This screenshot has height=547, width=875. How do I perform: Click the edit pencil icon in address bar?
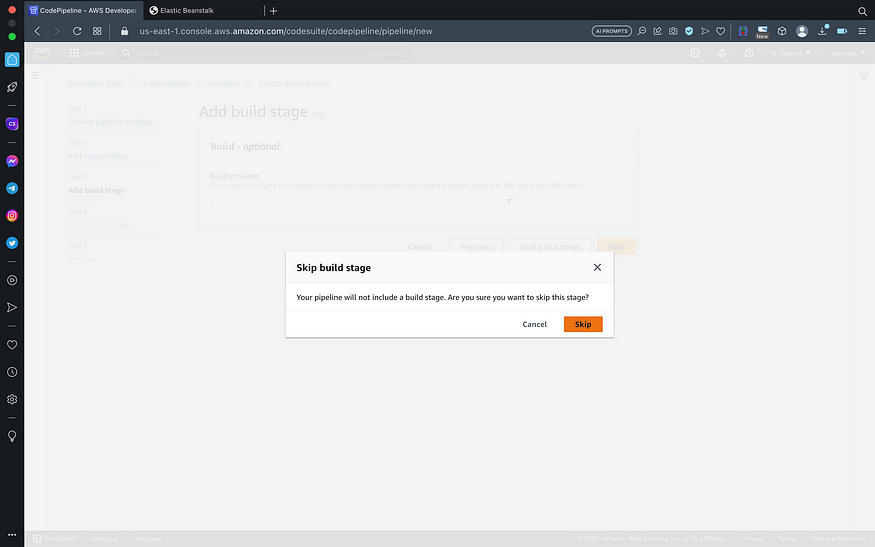point(657,31)
